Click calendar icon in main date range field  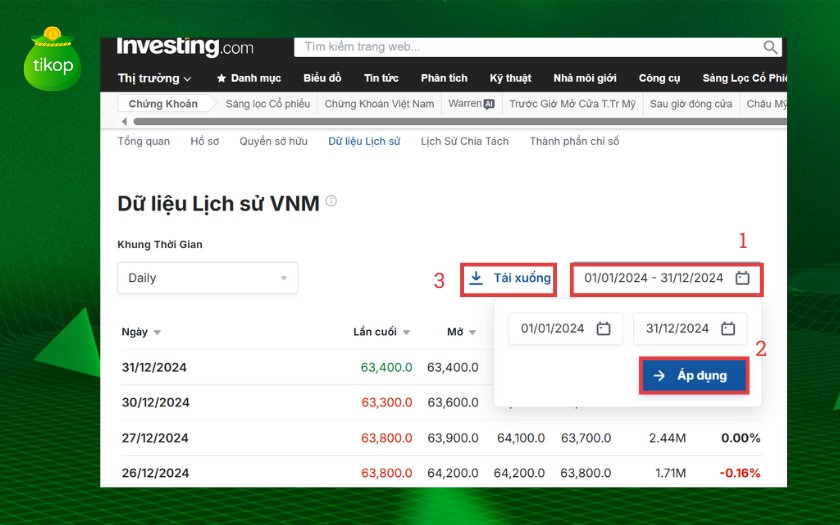click(x=742, y=278)
